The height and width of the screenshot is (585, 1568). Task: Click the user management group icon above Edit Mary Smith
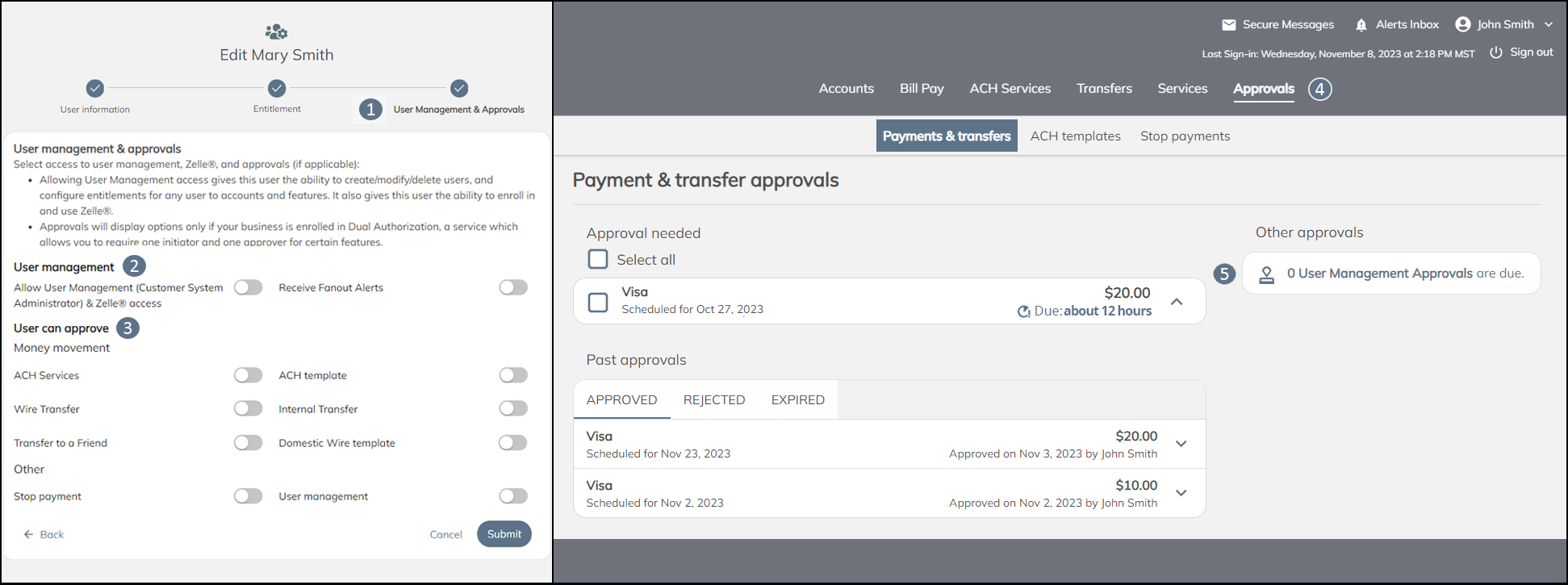point(276,31)
